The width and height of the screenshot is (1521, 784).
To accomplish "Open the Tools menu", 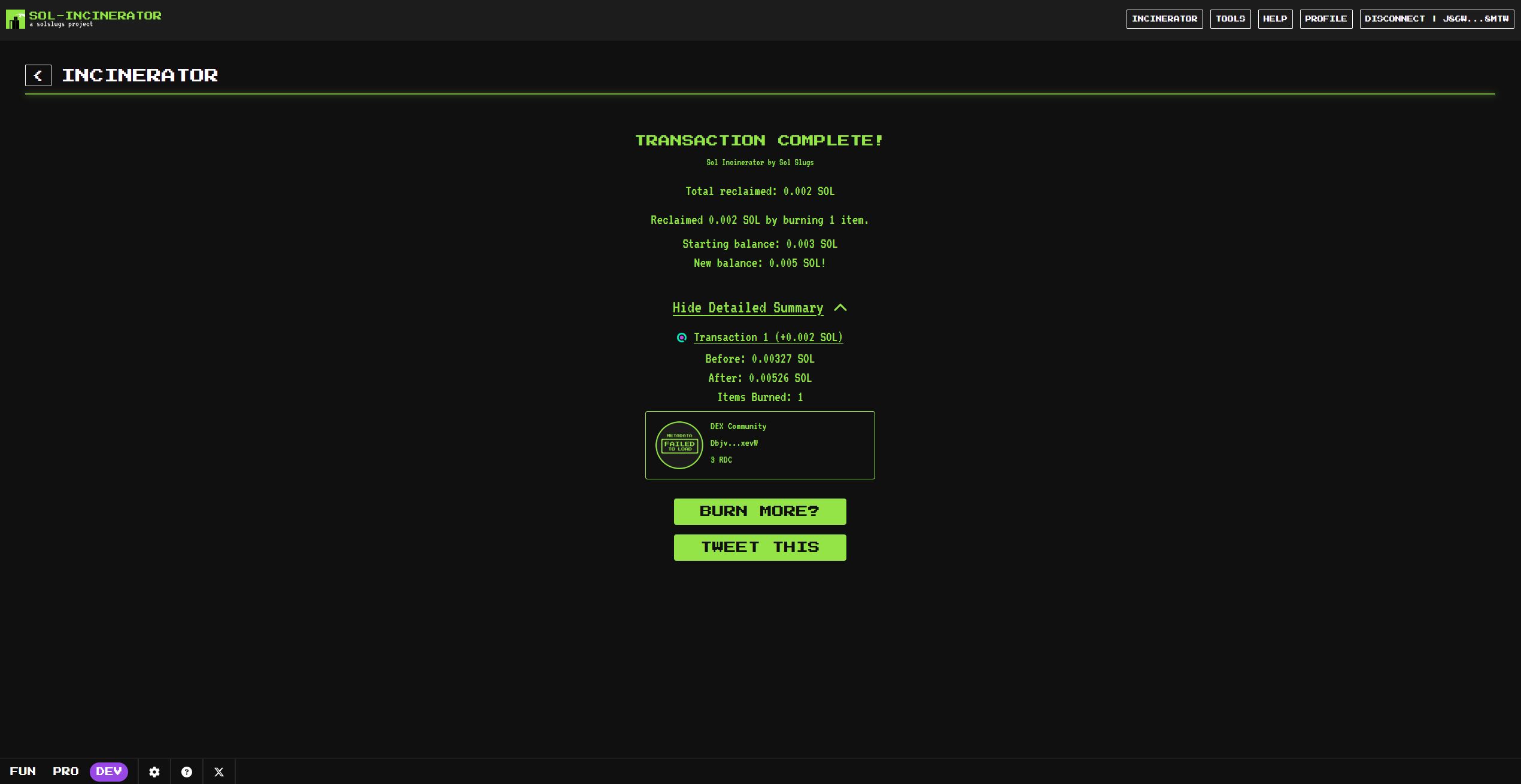I will [1230, 19].
